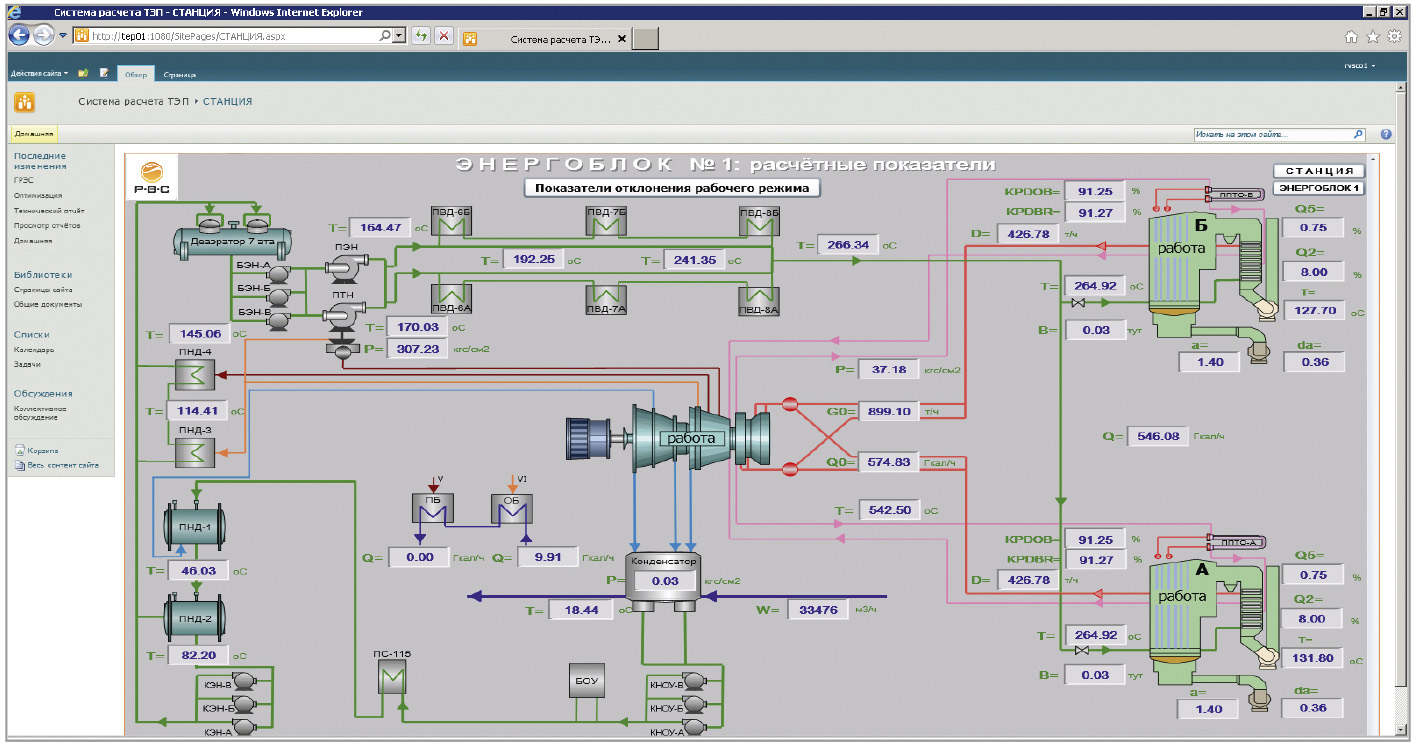Screen dimensions: 1416x747
Task: Expand the address bar search dropdown
Action: (x=400, y=35)
